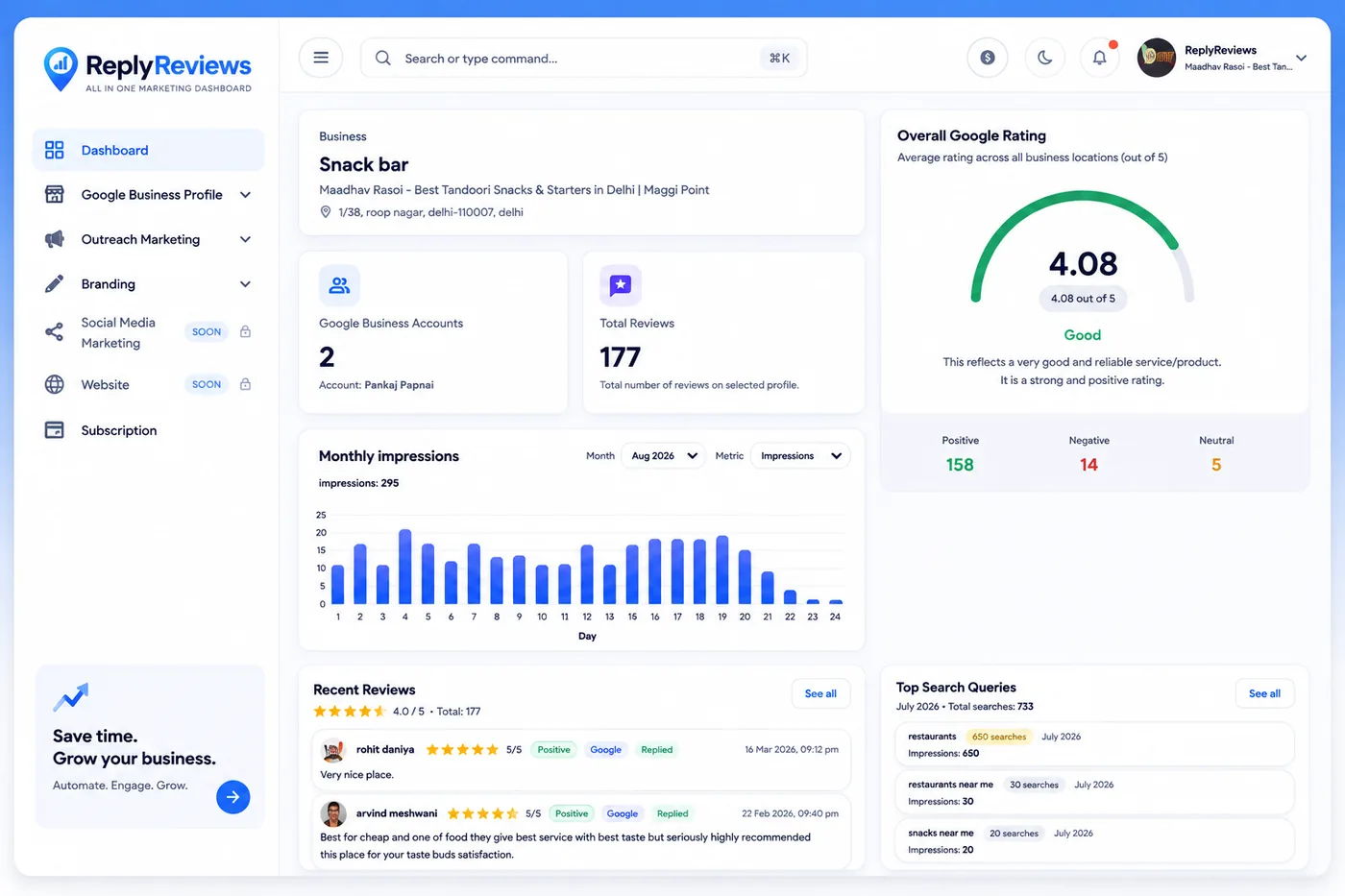Select Website in sidebar

pos(149,384)
